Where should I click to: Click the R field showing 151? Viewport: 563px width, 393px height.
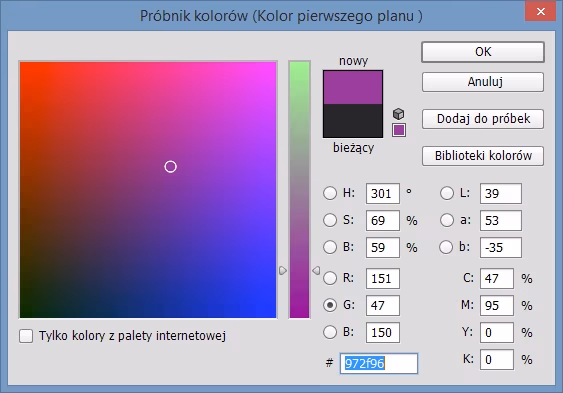tap(383, 279)
